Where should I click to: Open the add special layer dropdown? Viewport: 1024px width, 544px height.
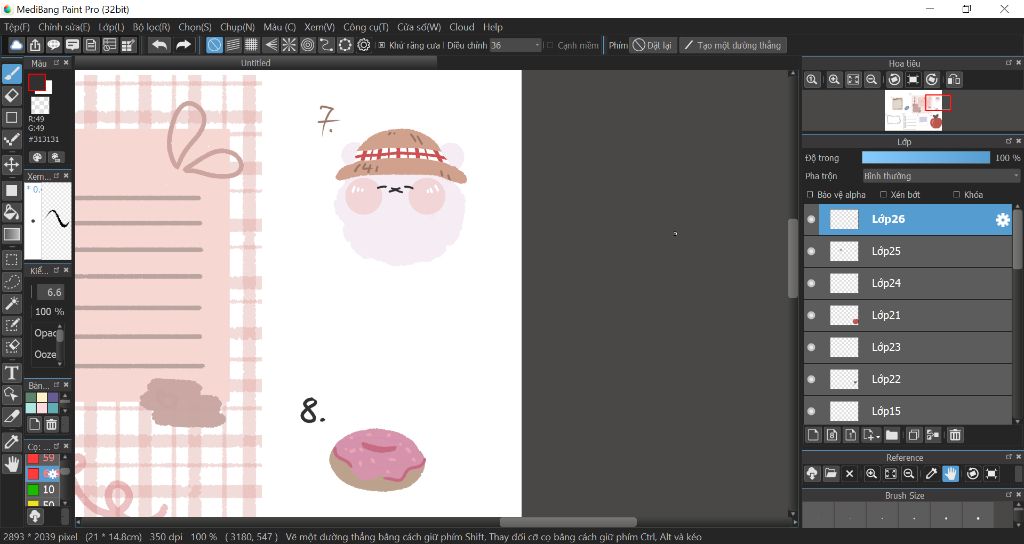pyautogui.click(x=872, y=435)
